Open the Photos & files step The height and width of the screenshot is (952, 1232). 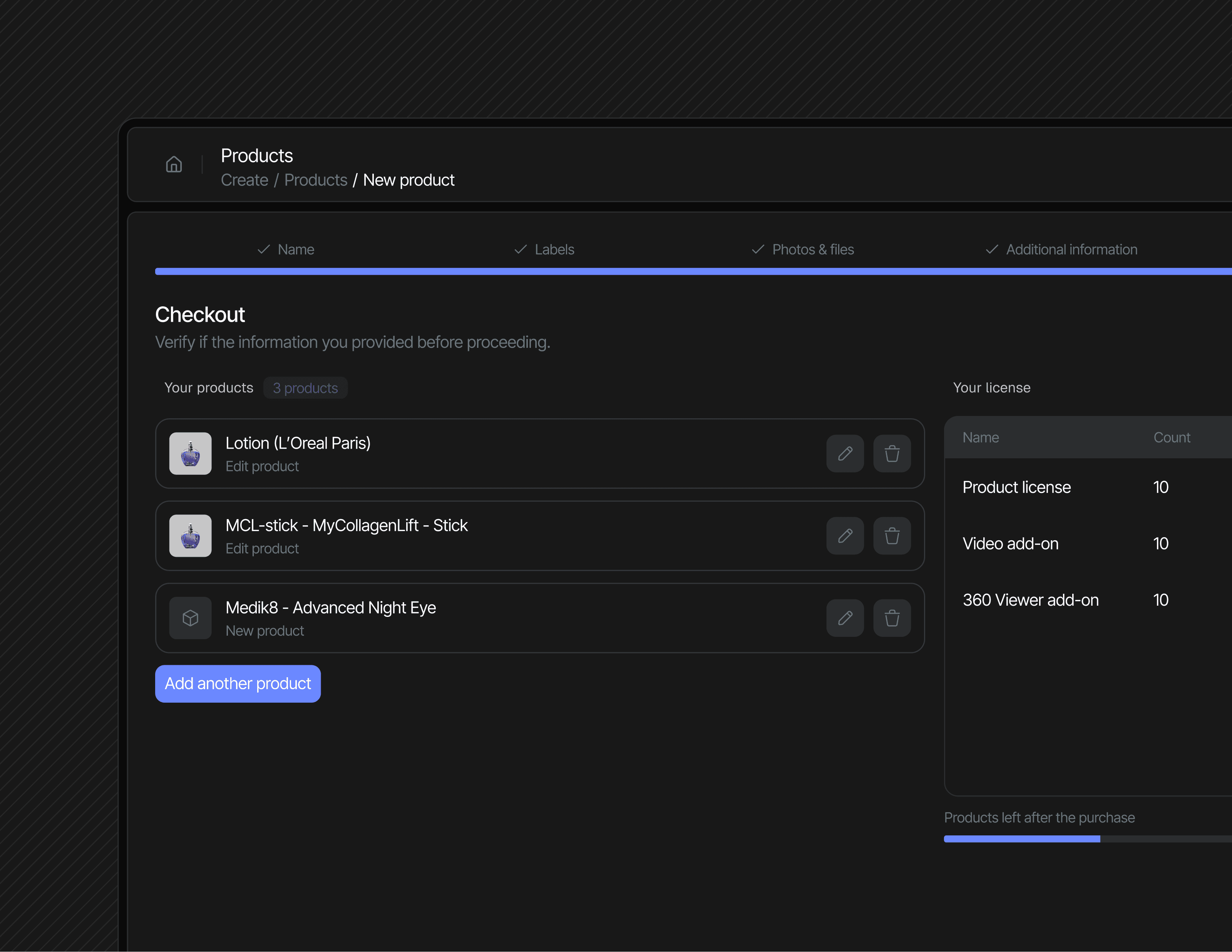(803, 250)
